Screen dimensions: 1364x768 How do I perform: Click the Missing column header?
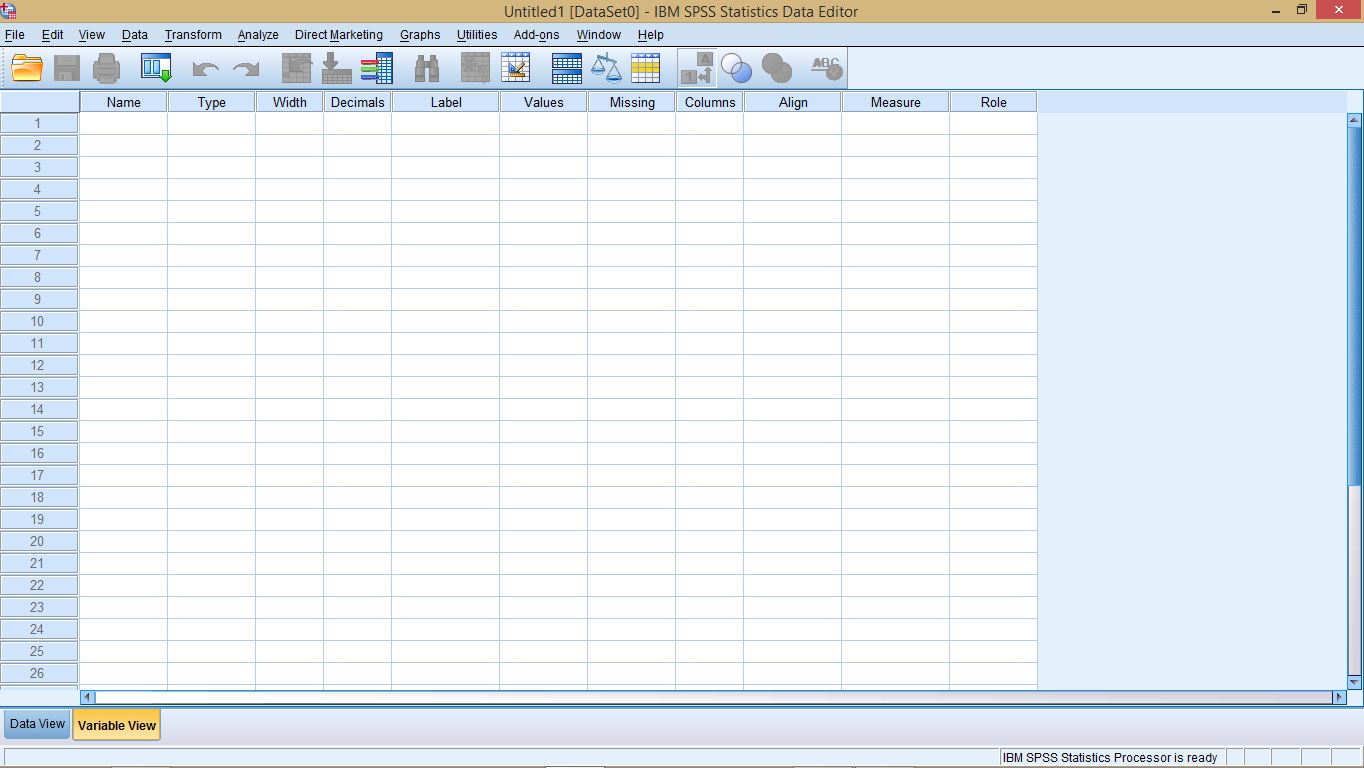tap(632, 102)
